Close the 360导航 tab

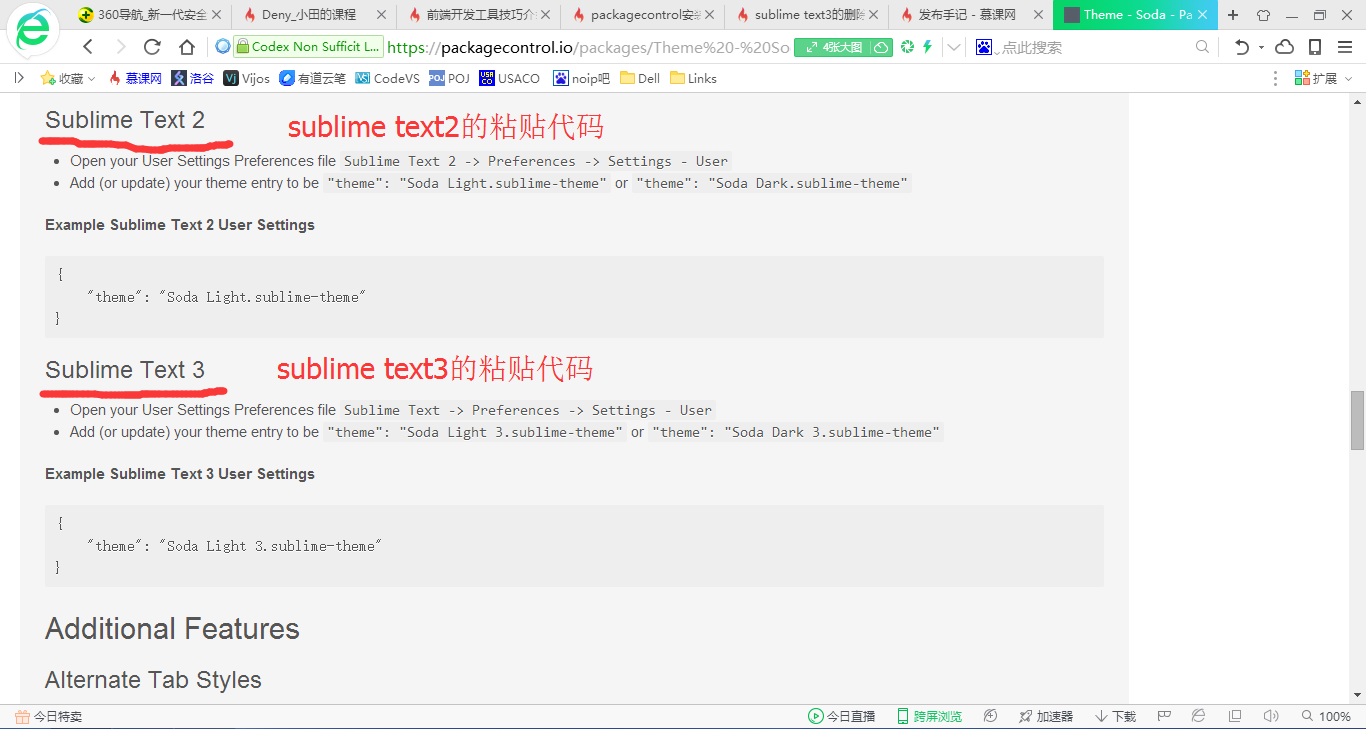click(216, 15)
